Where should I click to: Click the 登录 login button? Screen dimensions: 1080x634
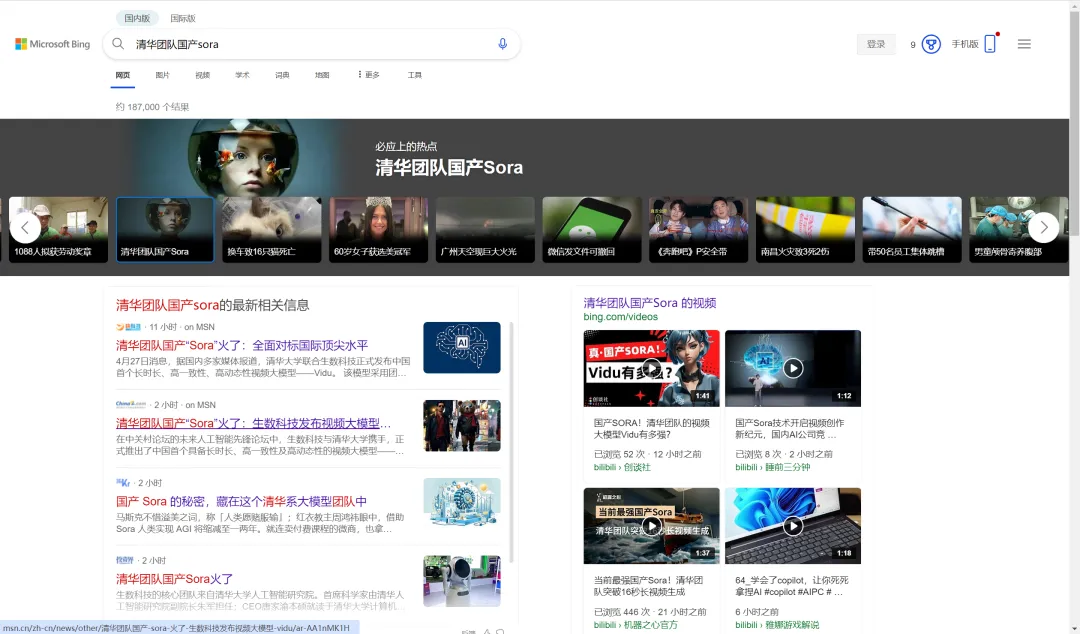pyautogui.click(x=876, y=44)
